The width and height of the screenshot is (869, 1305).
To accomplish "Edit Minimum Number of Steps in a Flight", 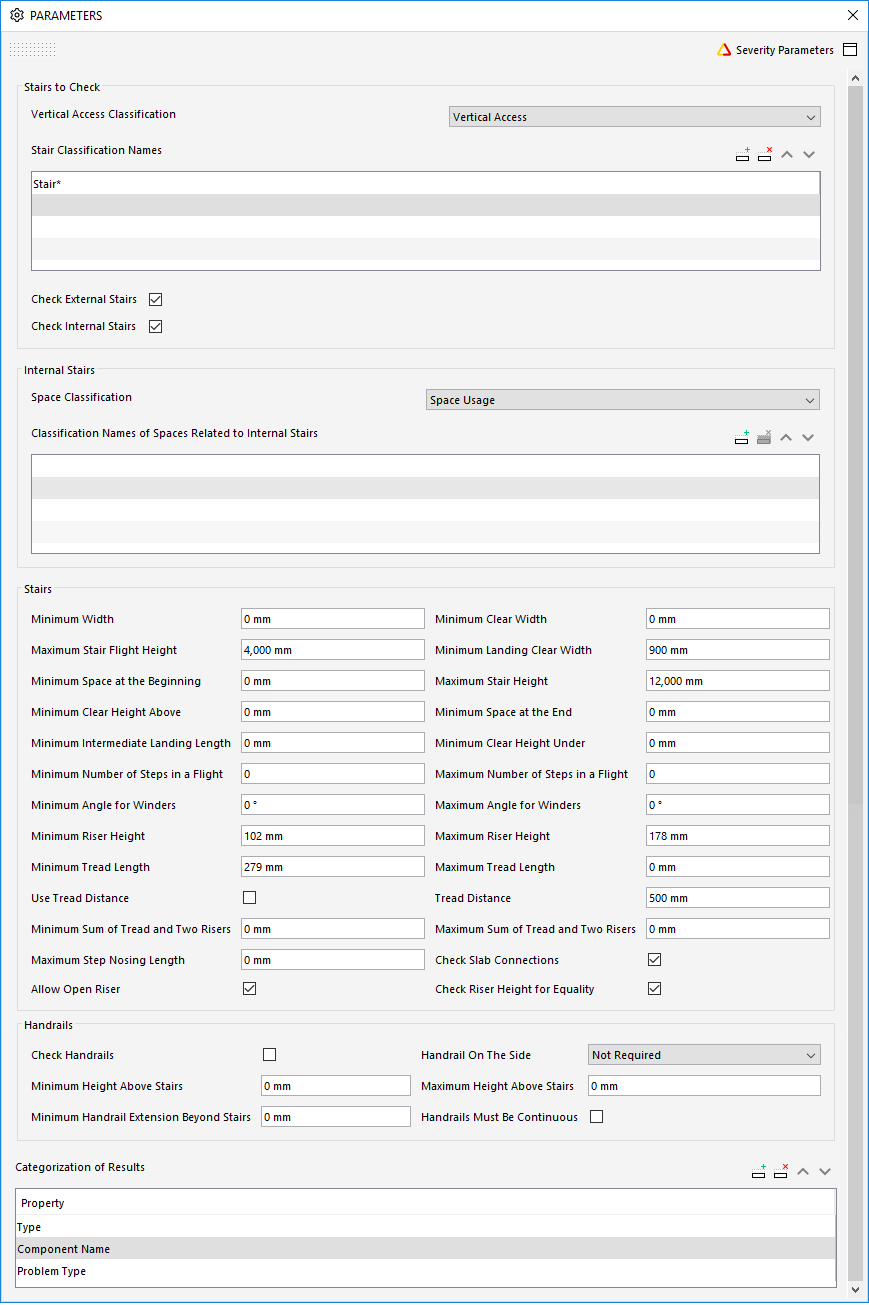I will click(333, 774).
